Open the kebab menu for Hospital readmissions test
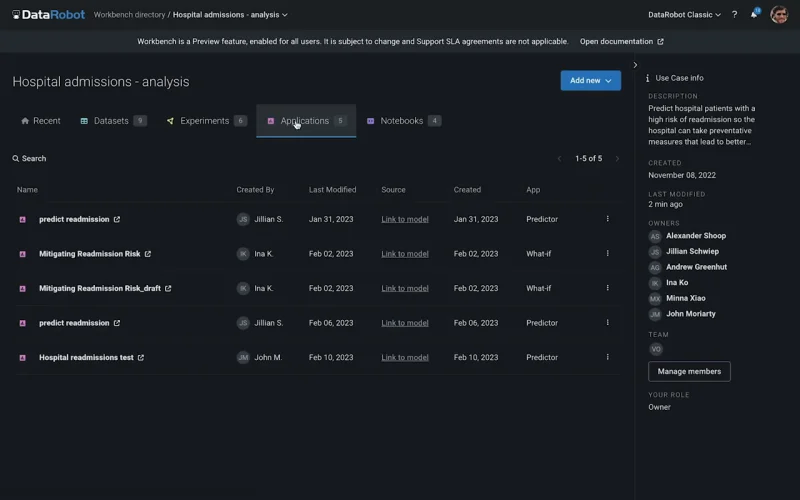Image resolution: width=800 pixels, height=500 pixels. (607, 357)
